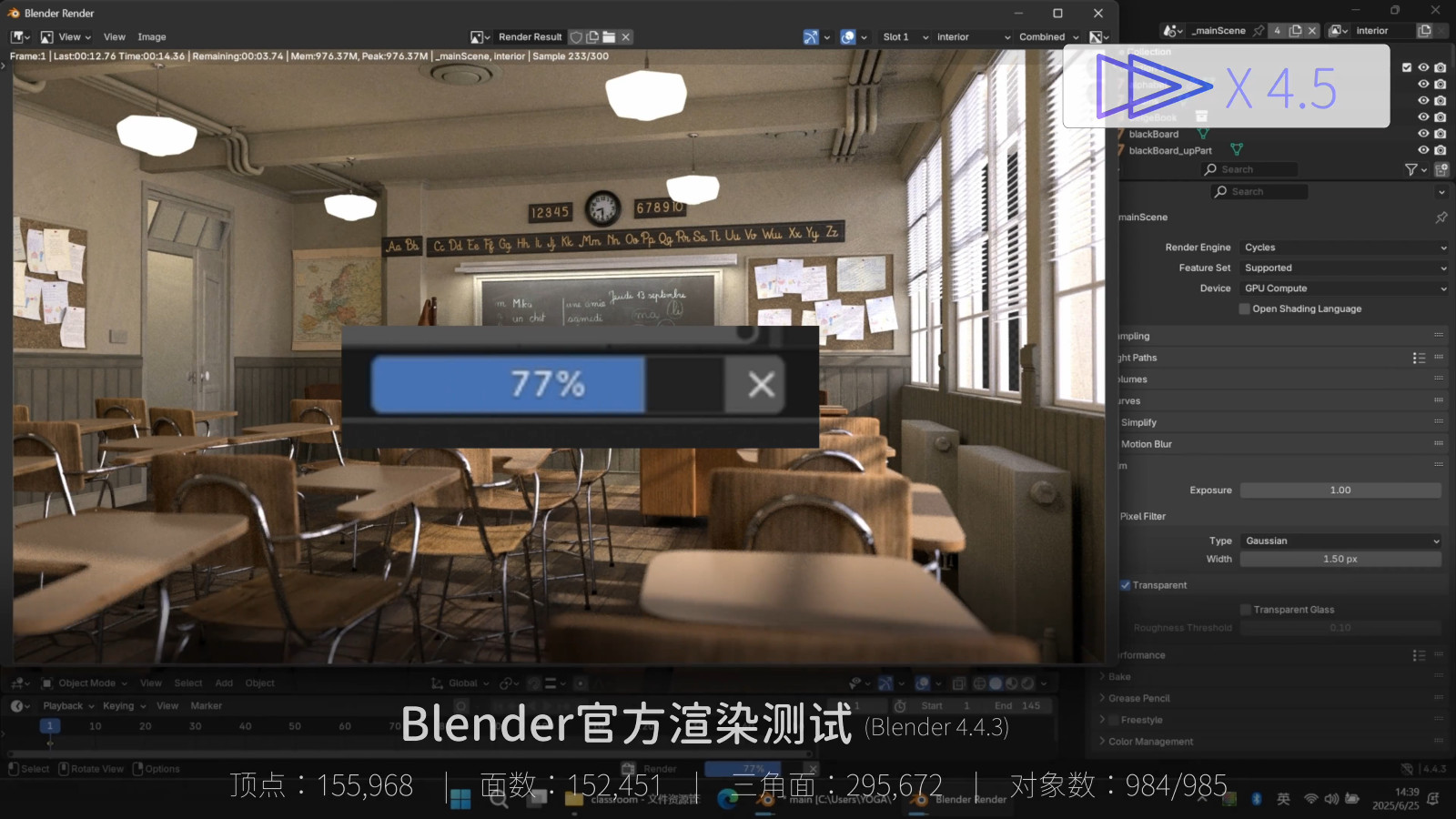Viewport: 1456px width, 819px height.
Task: Browse linked images next to Render Result
Action: click(x=480, y=37)
